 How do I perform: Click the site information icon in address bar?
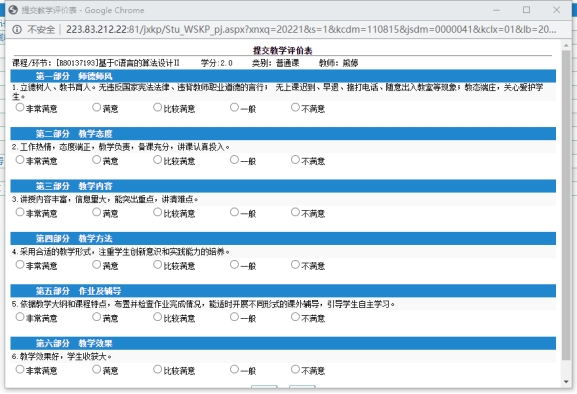click(x=17, y=29)
